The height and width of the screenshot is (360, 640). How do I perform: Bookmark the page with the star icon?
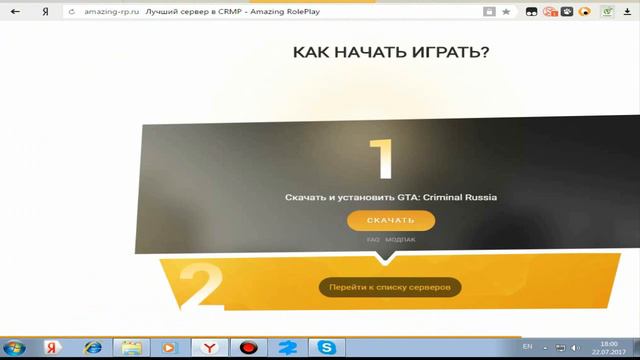pos(506,11)
